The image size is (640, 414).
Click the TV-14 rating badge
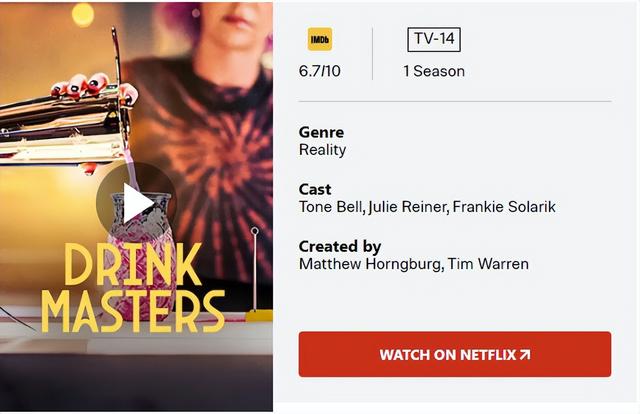[x=434, y=40]
